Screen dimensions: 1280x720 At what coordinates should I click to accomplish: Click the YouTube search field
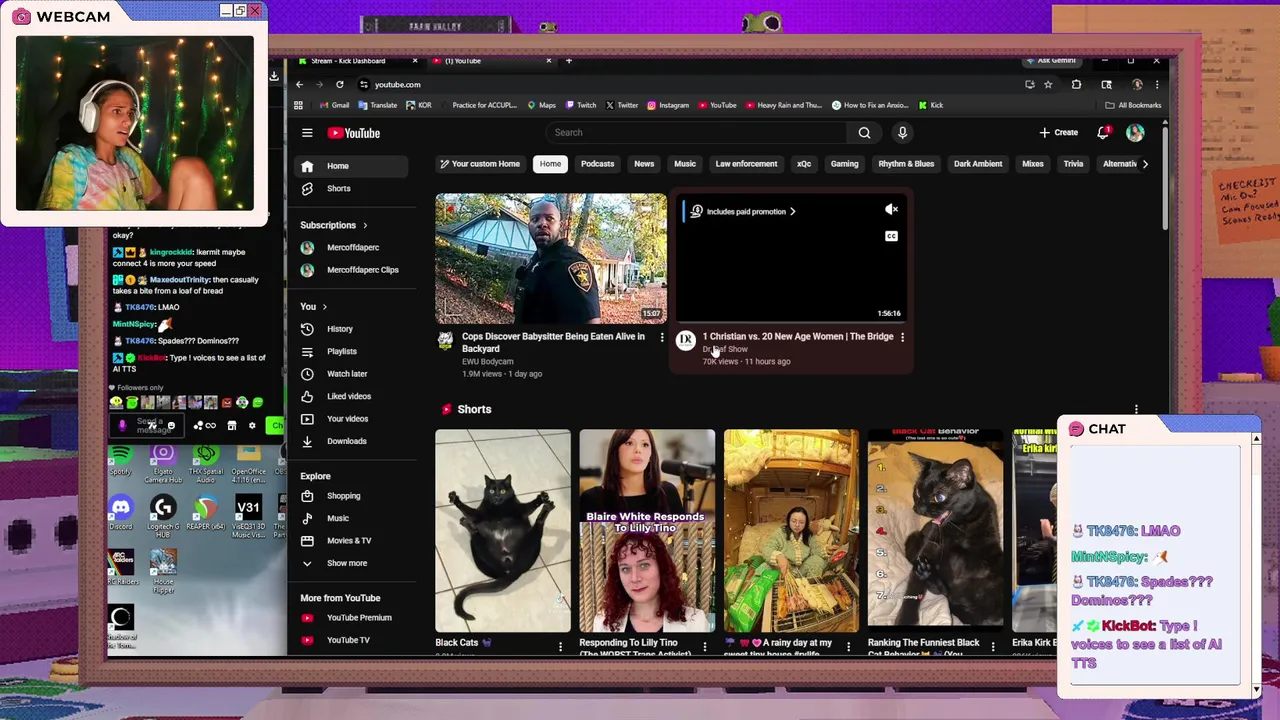tap(697, 132)
